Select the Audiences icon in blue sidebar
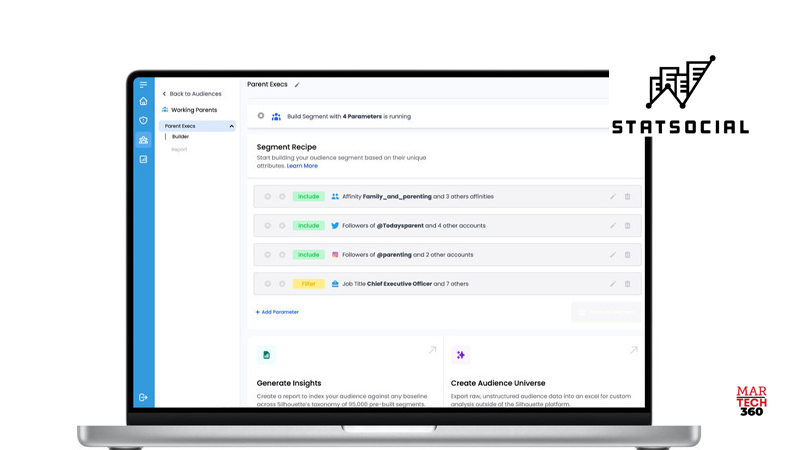Viewport: 800px width, 450px height. (143, 140)
